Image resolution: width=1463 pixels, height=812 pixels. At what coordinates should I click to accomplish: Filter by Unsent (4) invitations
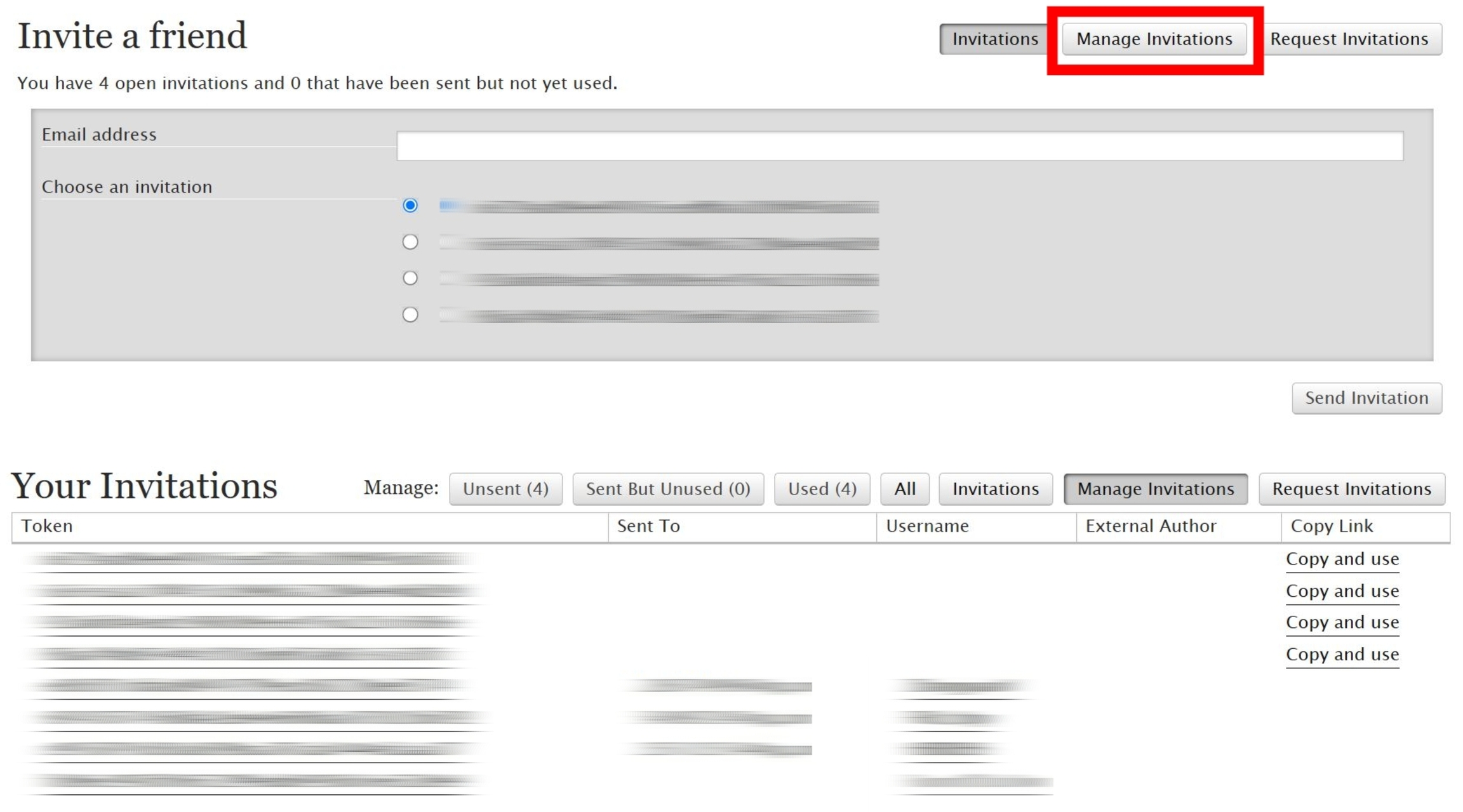pyautogui.click(x=505, y=489)
